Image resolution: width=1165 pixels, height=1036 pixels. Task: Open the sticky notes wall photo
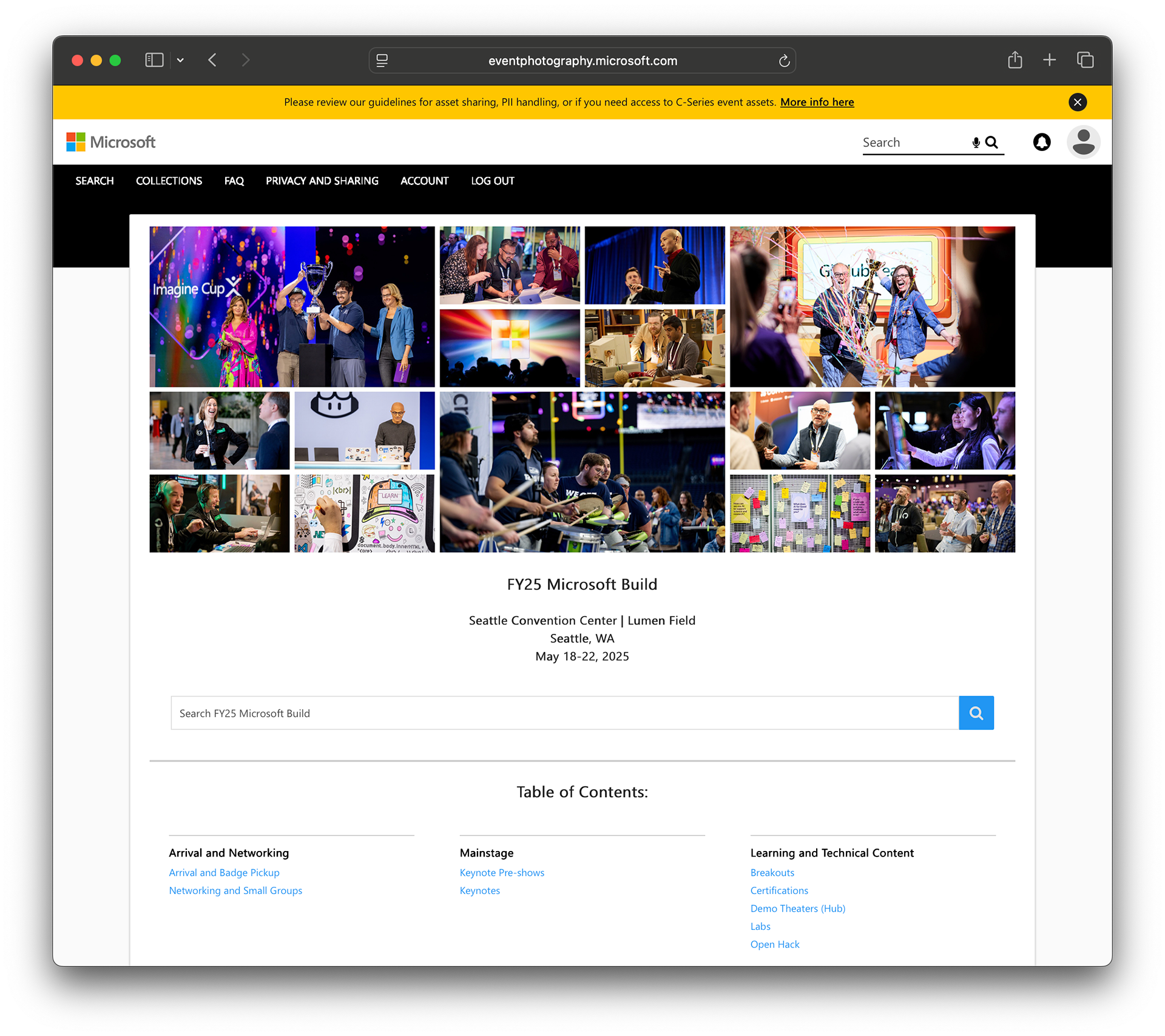[800, 513]
